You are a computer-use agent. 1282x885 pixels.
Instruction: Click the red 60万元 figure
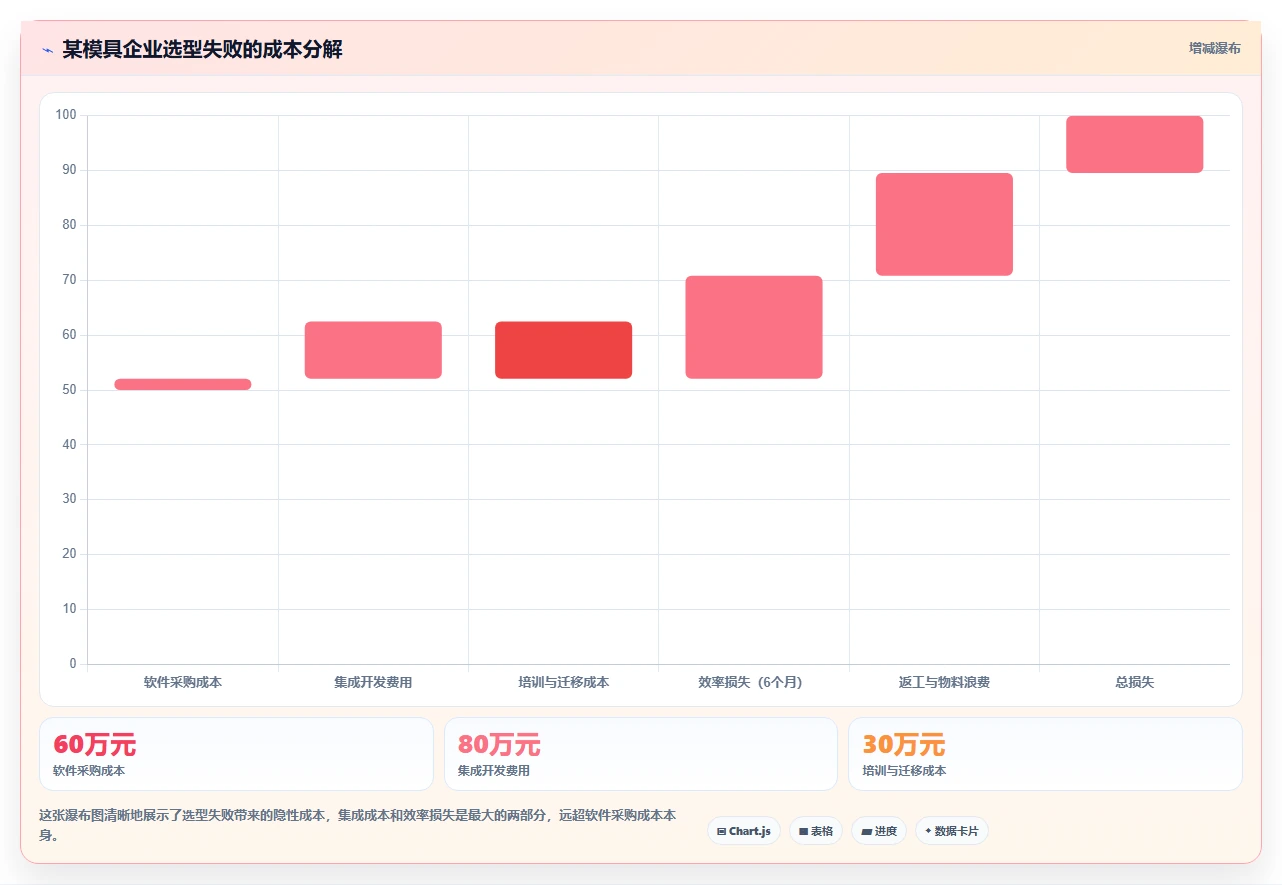click(94, 745)
